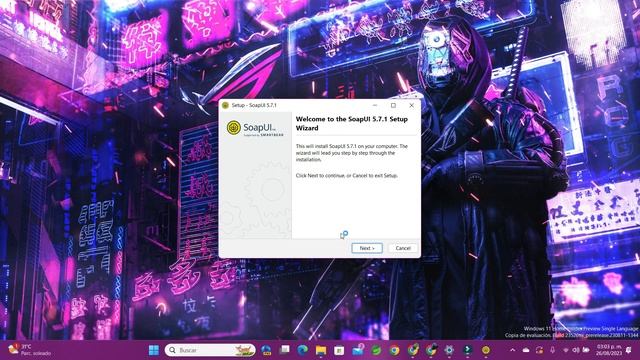Click the SoapUI icon in the title bar

[225, 105]
